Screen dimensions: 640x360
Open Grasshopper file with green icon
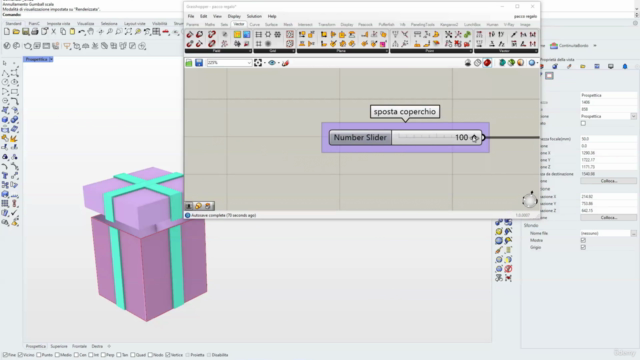(x=189, y=63)
